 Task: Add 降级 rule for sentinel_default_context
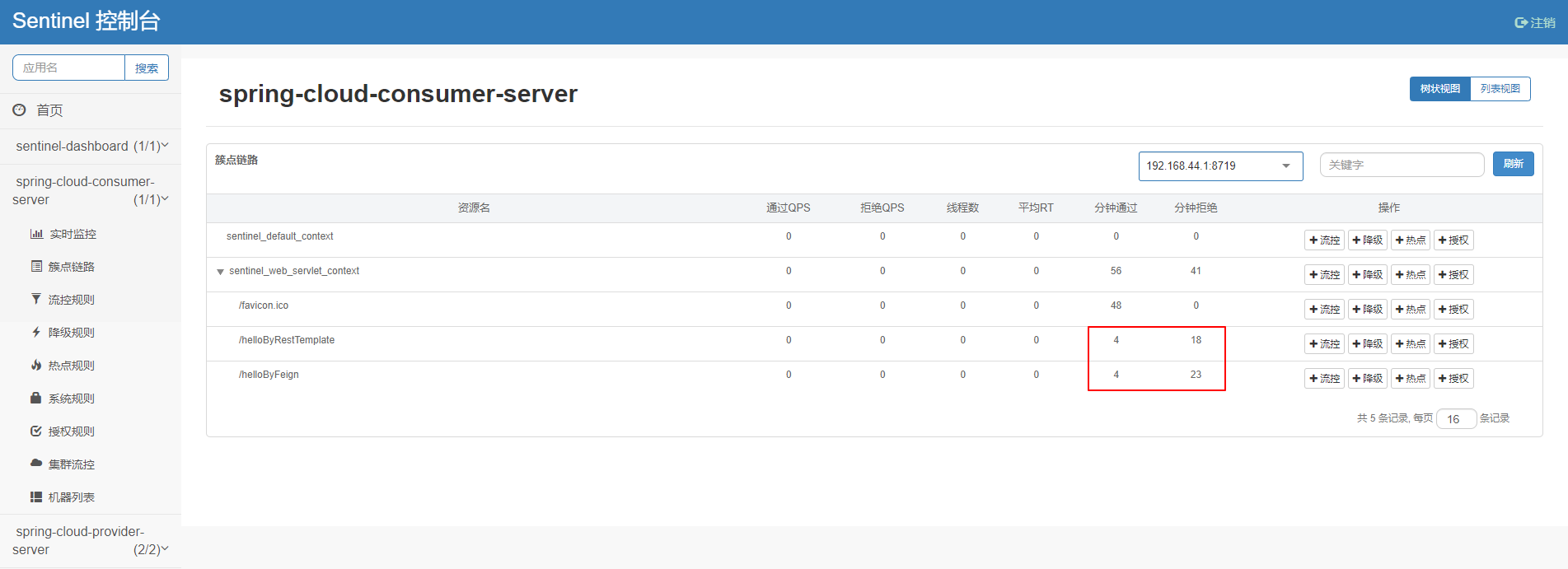1368,240
